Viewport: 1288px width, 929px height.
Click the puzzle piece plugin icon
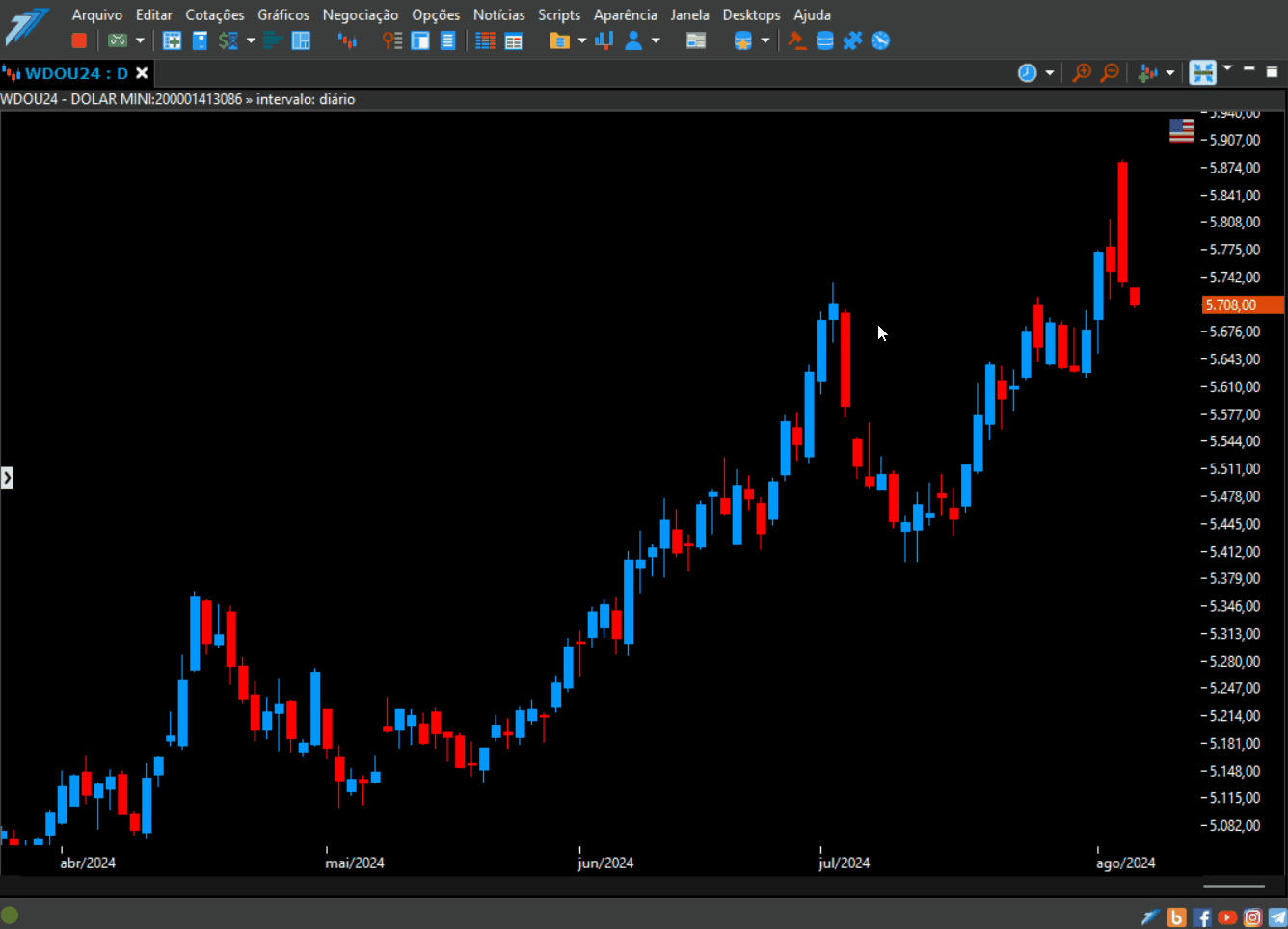(852, 40)
